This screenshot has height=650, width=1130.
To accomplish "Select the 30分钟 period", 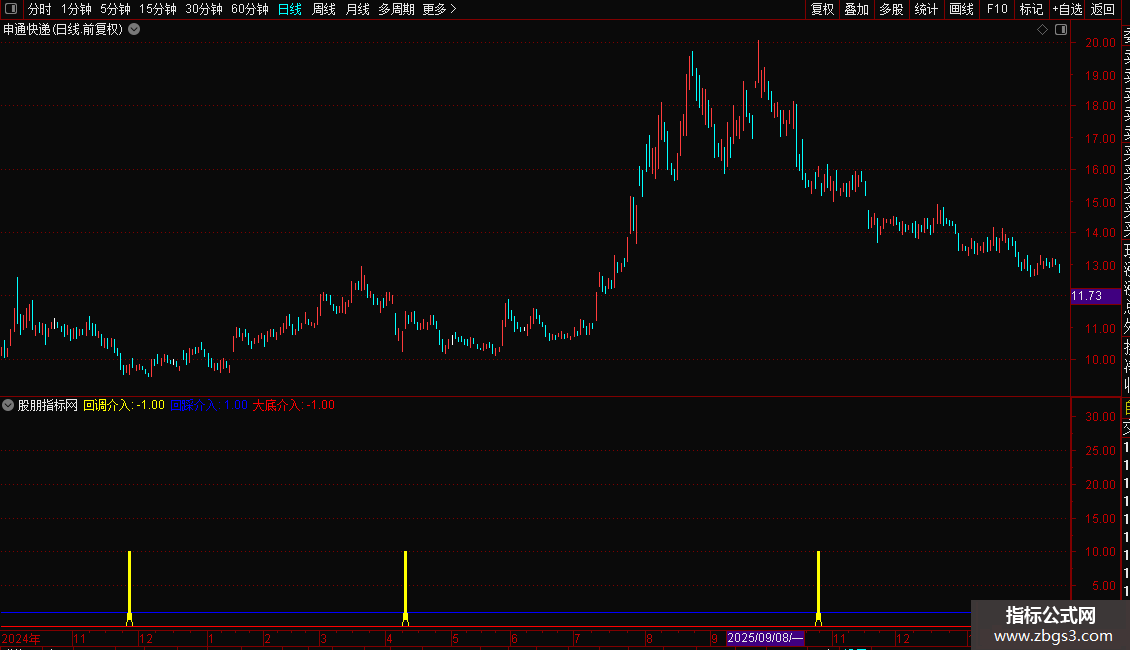I will (x=204, y=9).
